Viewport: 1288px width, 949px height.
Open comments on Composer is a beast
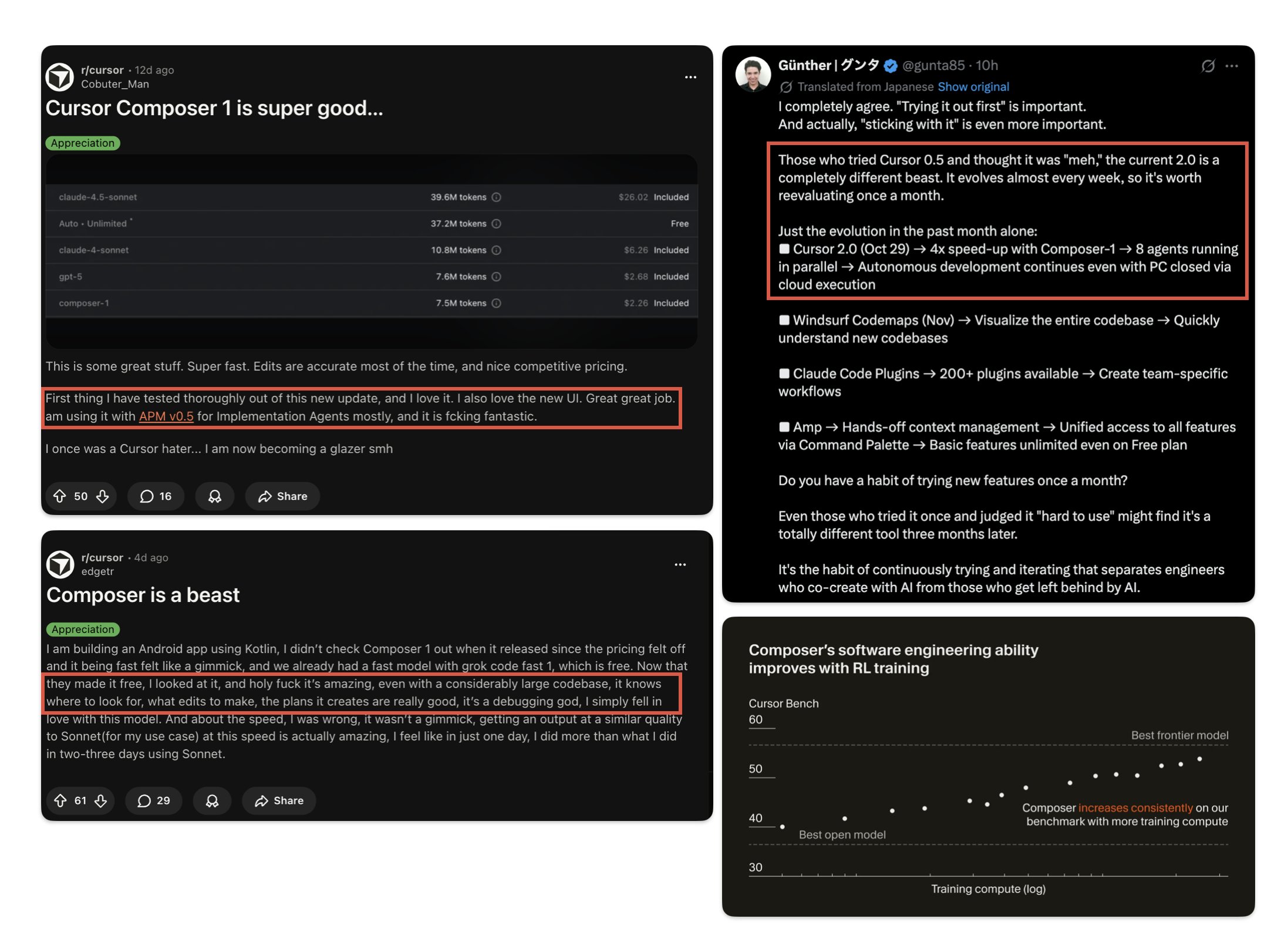153,800
